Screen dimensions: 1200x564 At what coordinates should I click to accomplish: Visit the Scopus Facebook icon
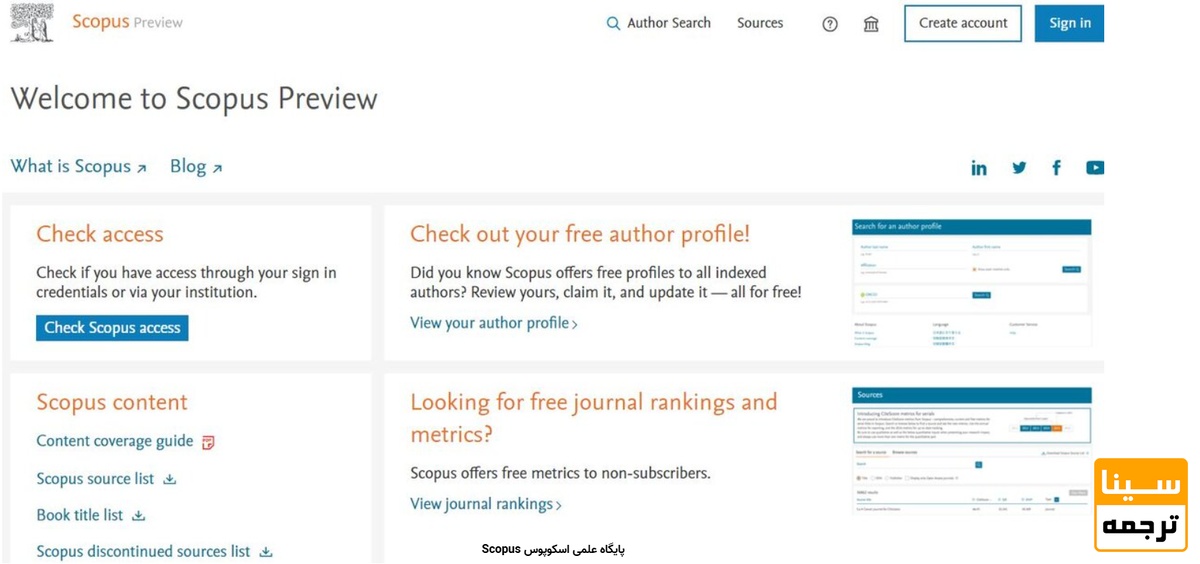point(1056,168)
